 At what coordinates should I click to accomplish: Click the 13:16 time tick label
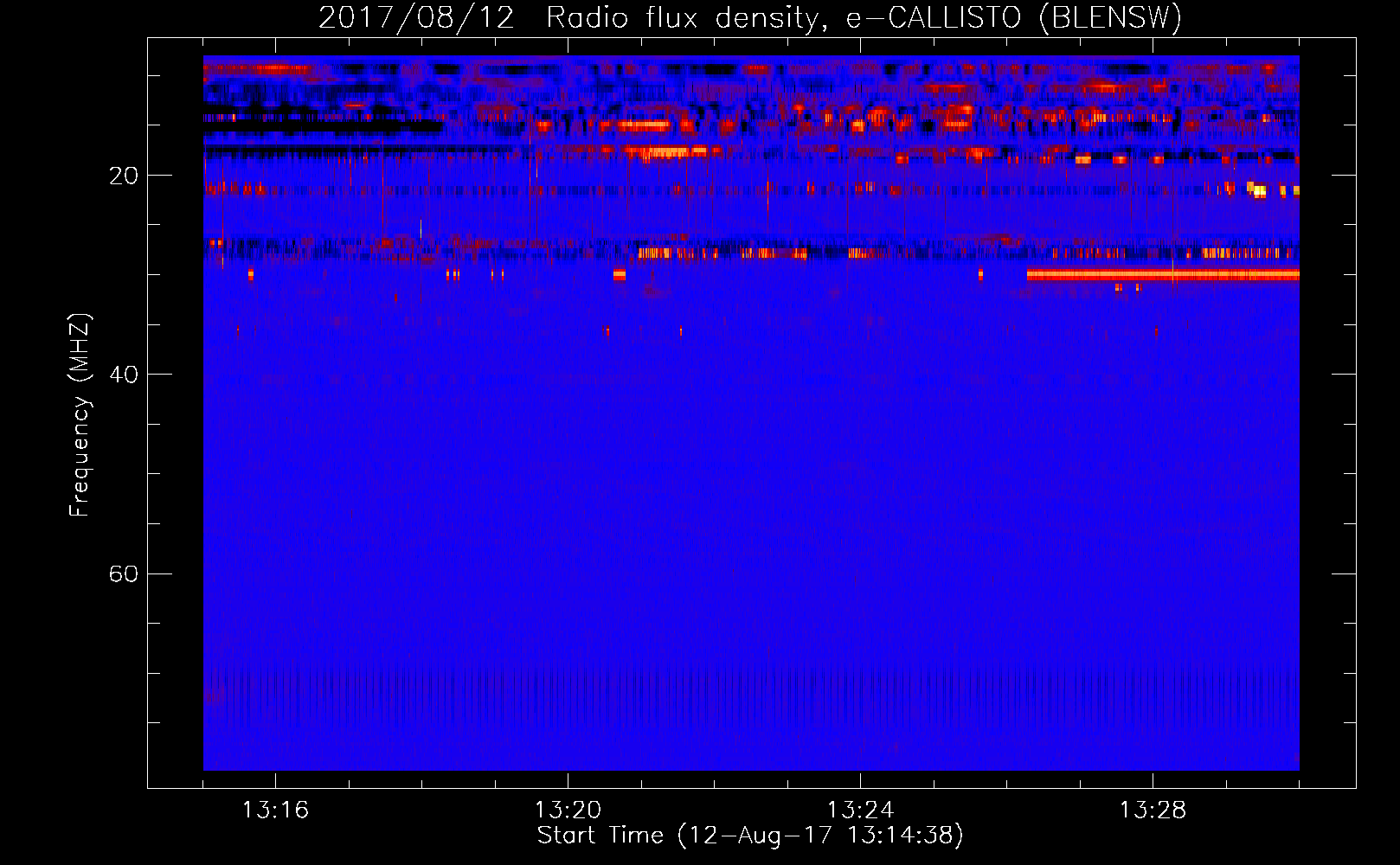[275, 811]
